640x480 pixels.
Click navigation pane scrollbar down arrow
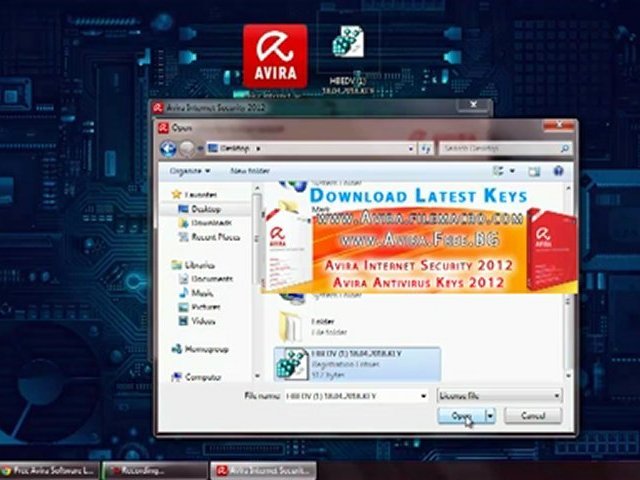tap(257, 376)
